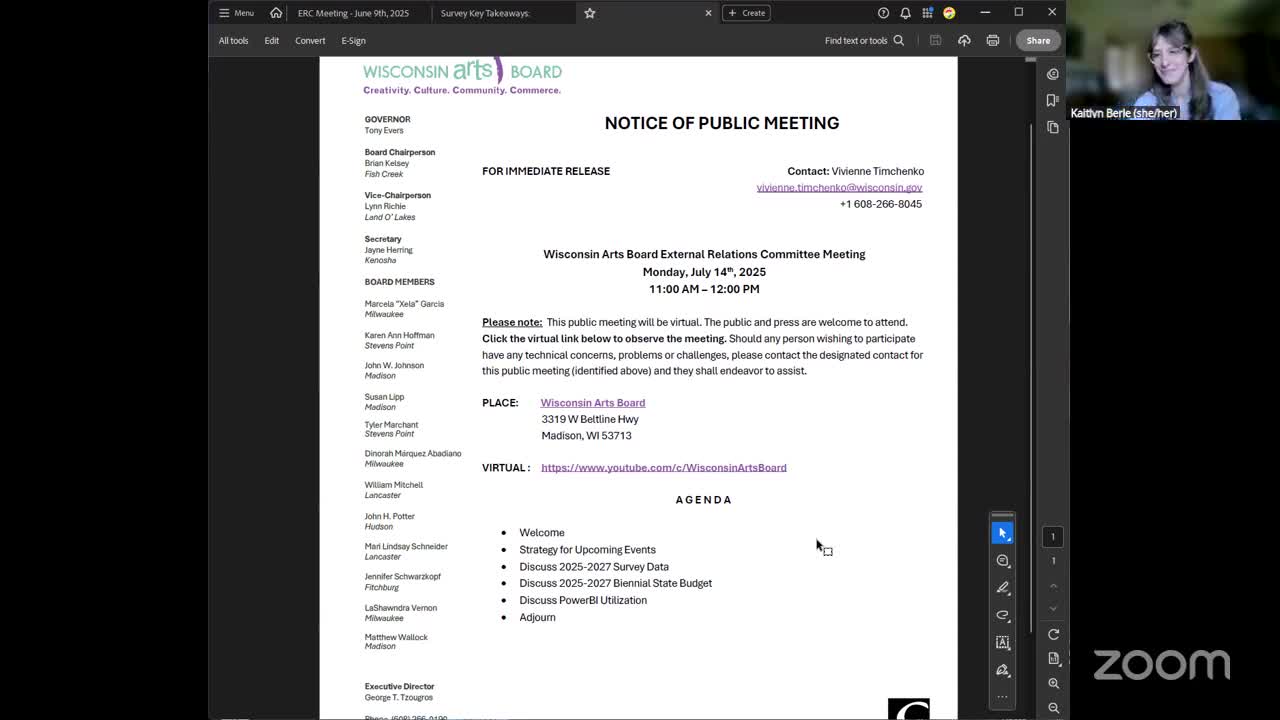The image size is (1280, 720).
Task: Open the hamburger Menu
Action: (x=236, y=13)
